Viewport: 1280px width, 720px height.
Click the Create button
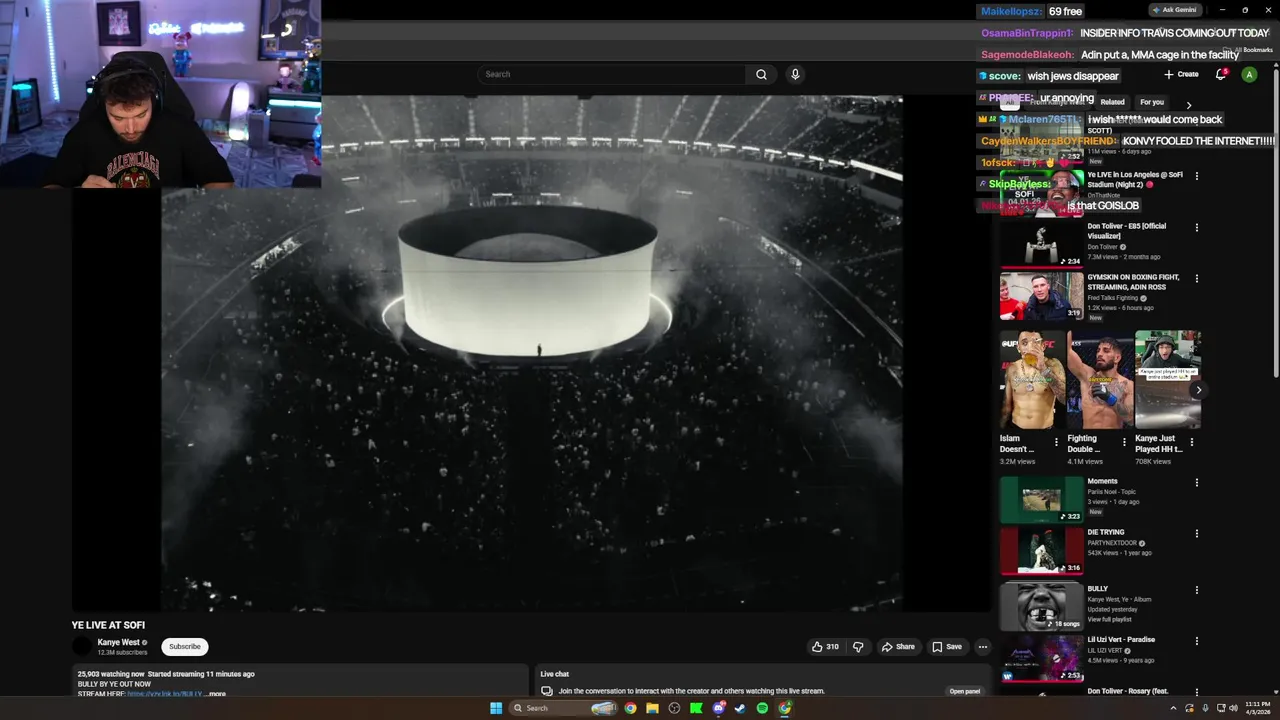[1181, 74]
